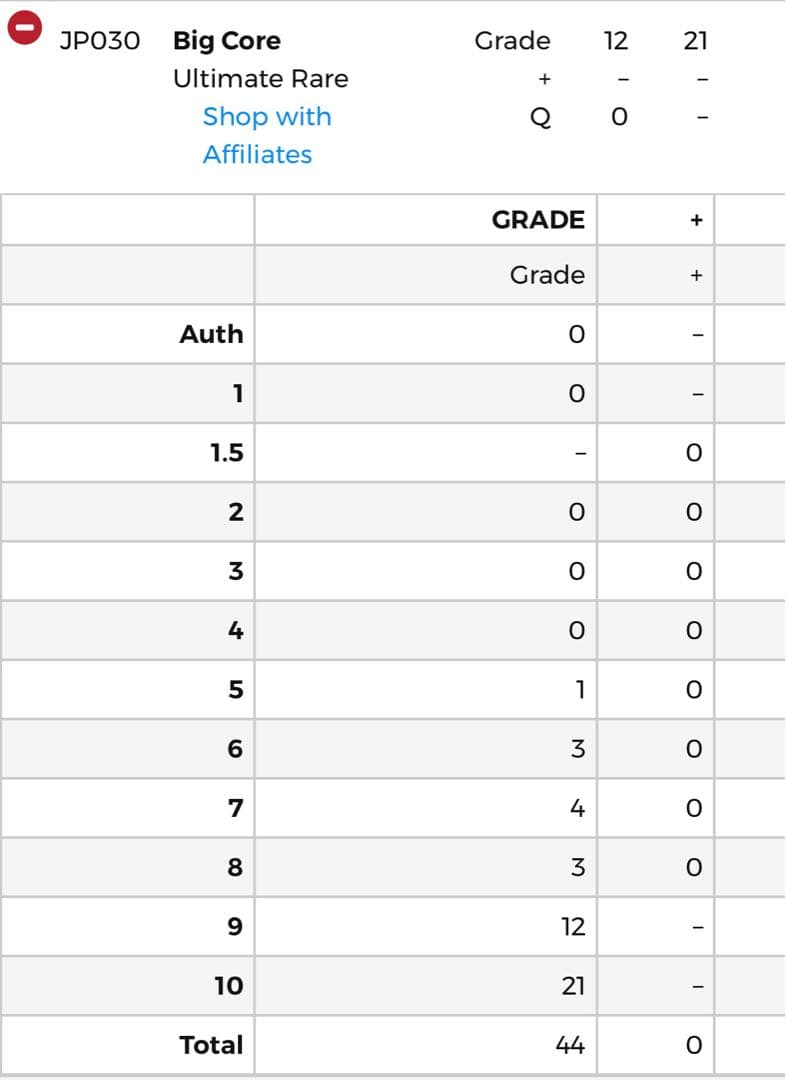Screen dimensions: 786x1080
Task: Select the grade 10 row label in the table
Action: [x=228, y=986]
